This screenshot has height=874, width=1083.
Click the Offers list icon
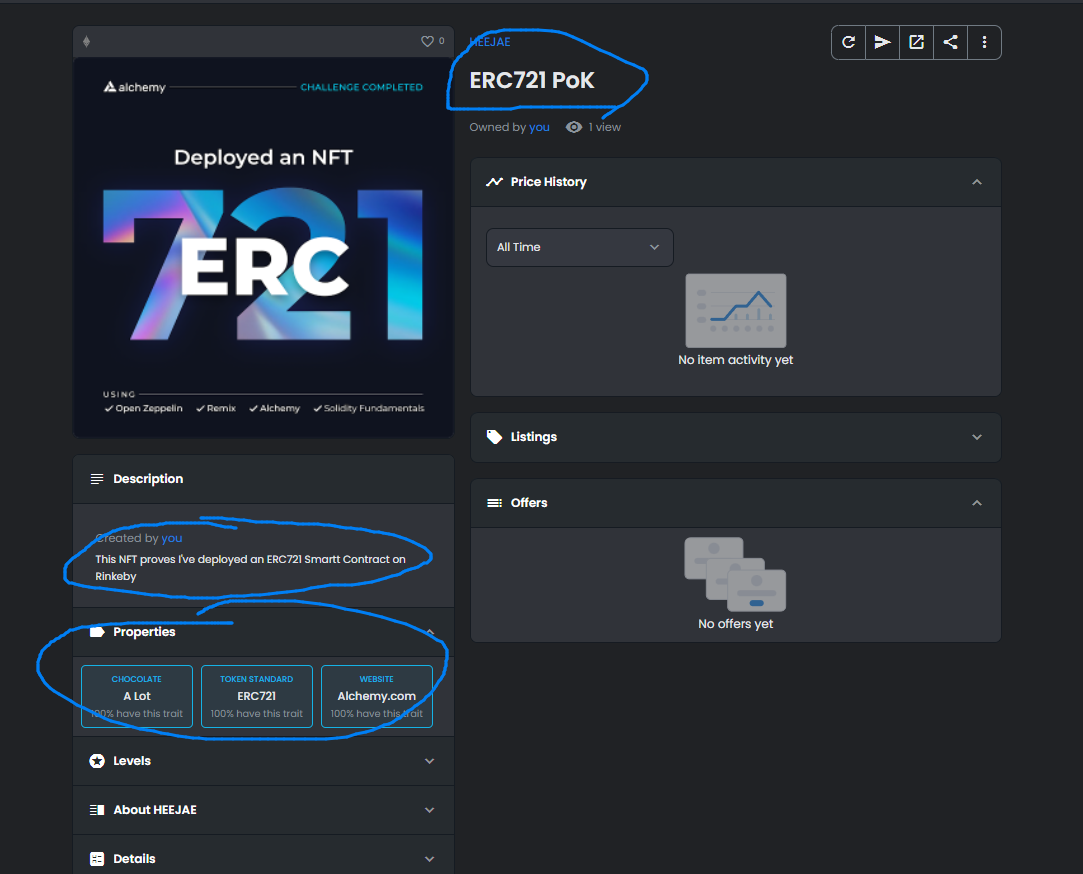(495, 503)
